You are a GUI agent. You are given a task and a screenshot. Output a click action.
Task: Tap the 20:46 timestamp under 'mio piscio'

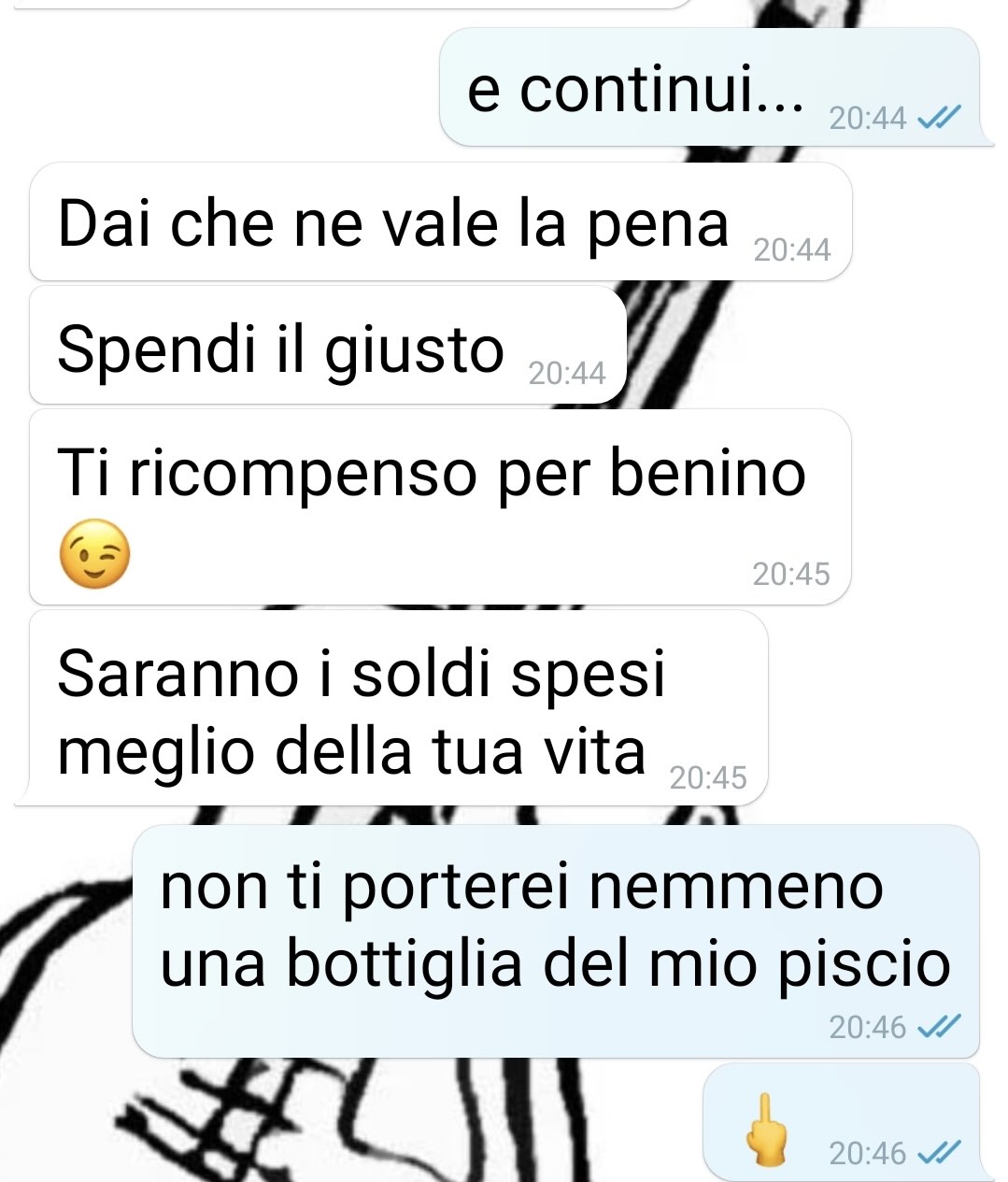click(x=868, y=1027)
